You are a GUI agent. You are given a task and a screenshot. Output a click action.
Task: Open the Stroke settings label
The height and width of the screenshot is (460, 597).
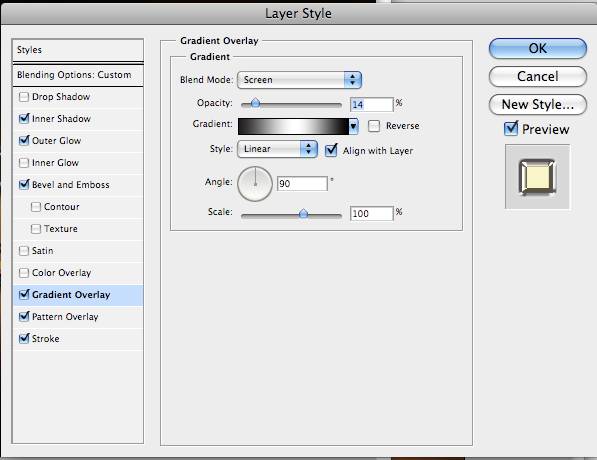pyautogui.click(x=46, y=339)
